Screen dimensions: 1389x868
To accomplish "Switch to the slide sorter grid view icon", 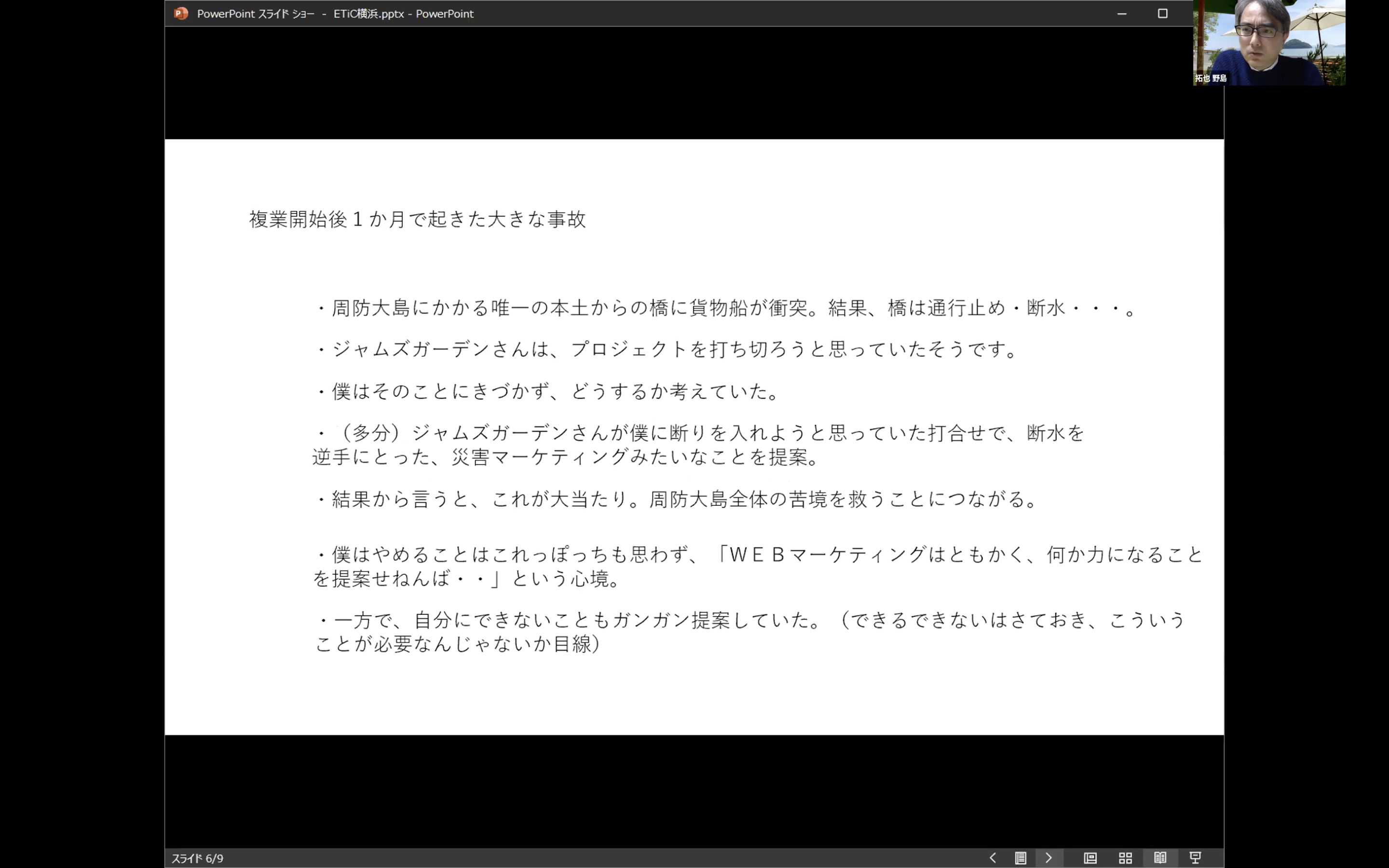I will (1126, 858).
